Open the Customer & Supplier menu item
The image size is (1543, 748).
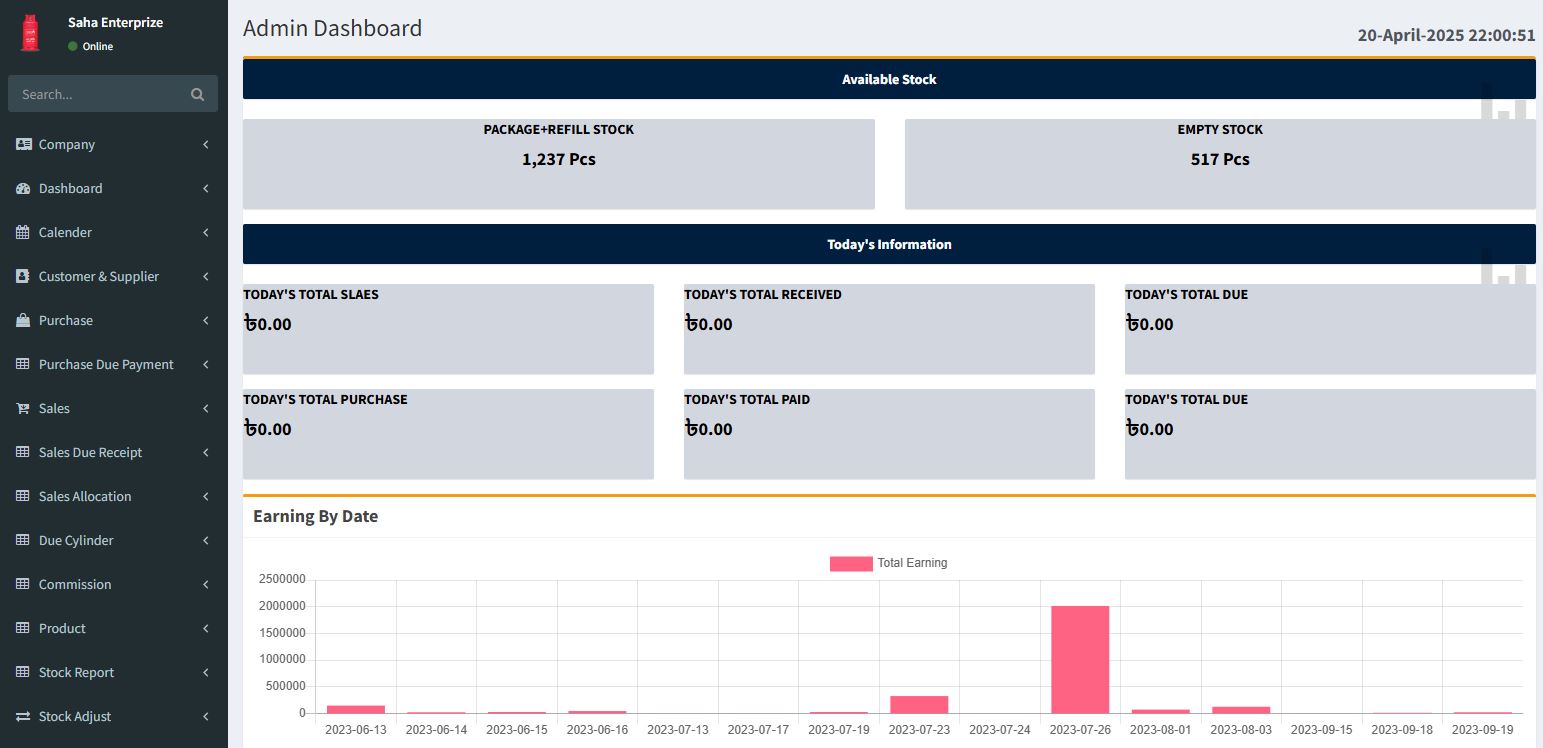point(114,276)
